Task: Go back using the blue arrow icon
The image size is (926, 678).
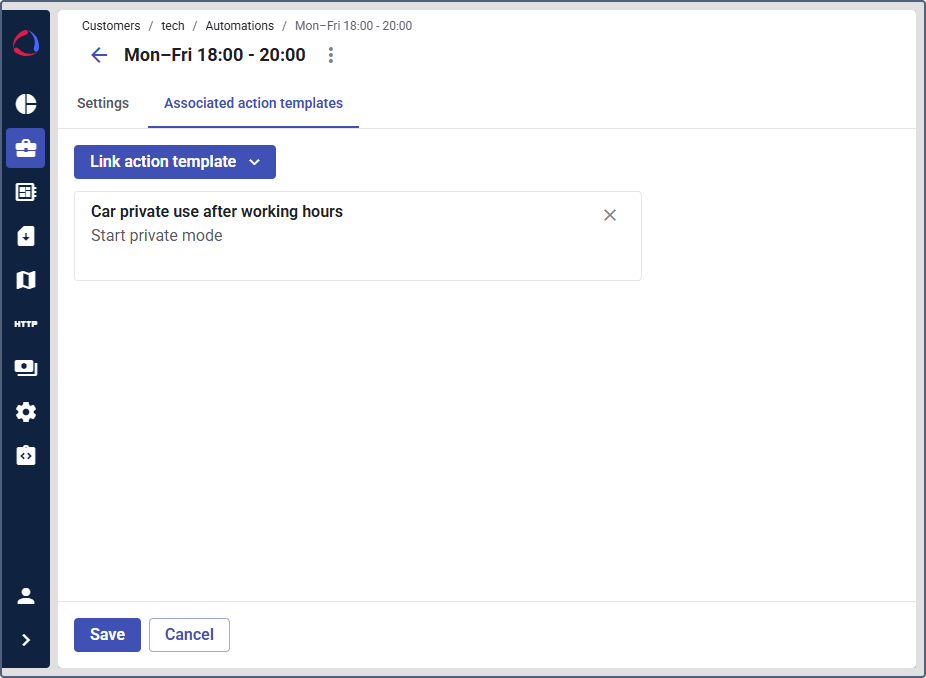Action: (x=98, y=55)
